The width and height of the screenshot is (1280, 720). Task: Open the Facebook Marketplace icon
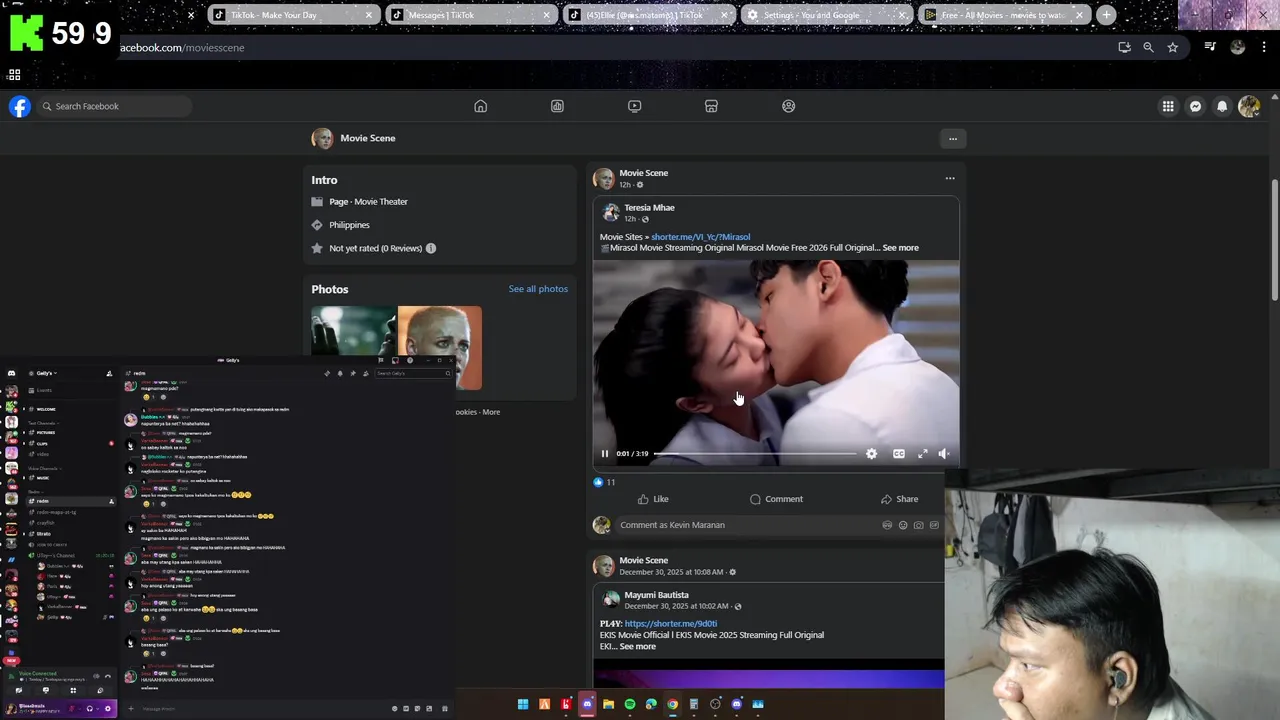click(x=711, y=106)
